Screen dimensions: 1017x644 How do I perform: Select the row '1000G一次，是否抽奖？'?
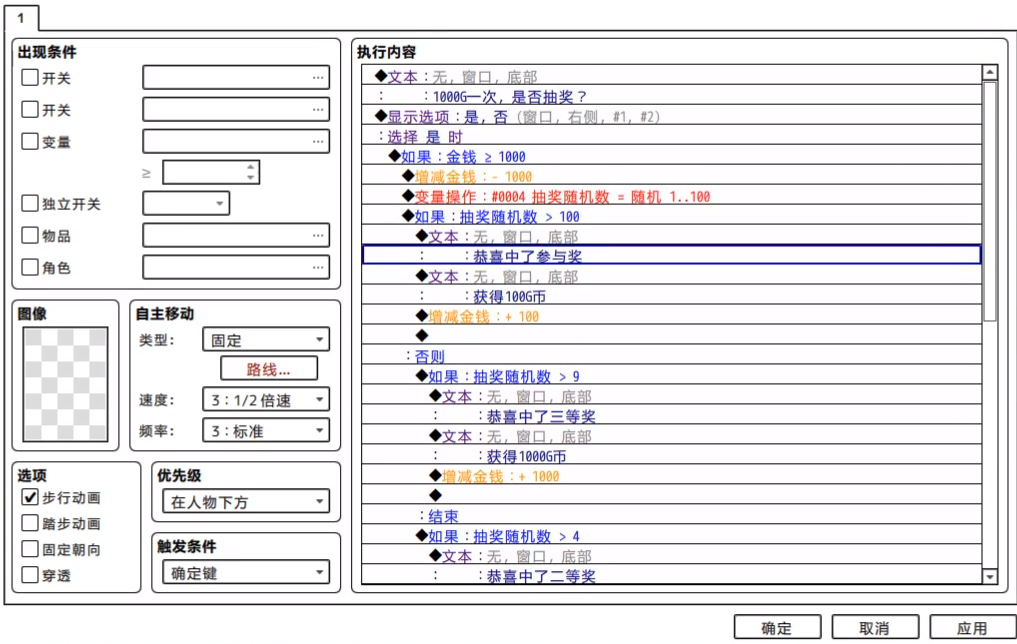671,97
